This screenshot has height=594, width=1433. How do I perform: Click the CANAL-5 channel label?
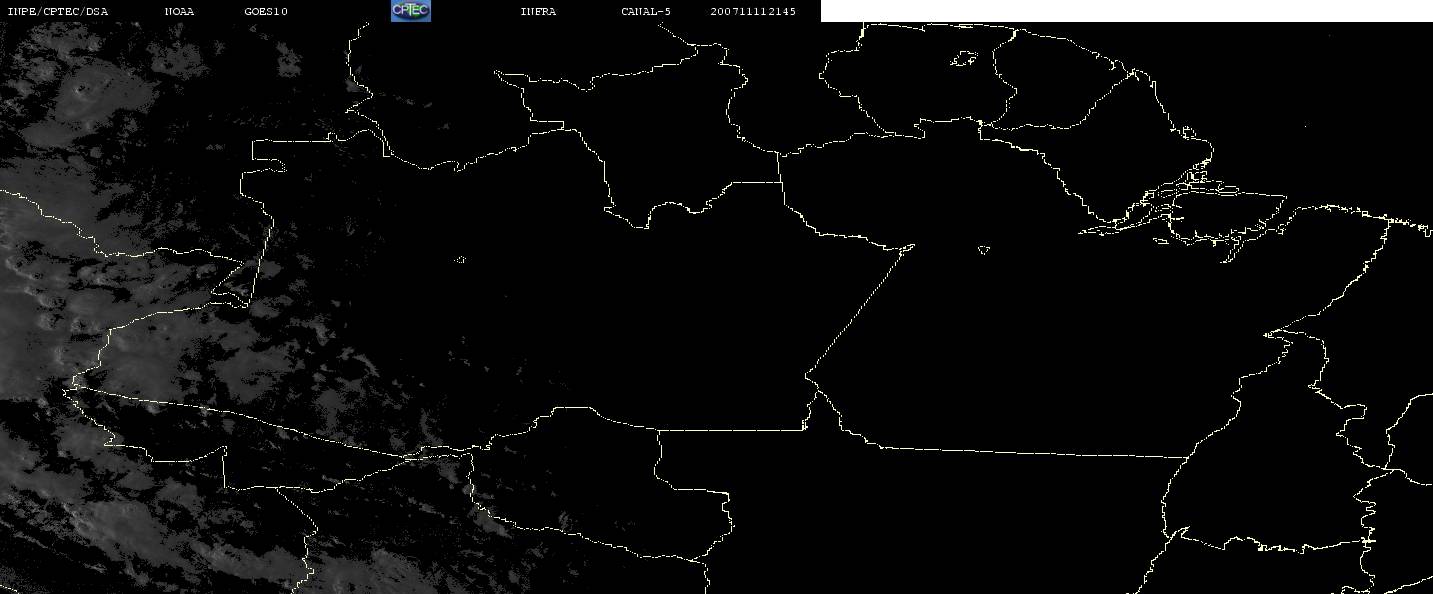tap(646, 12)
